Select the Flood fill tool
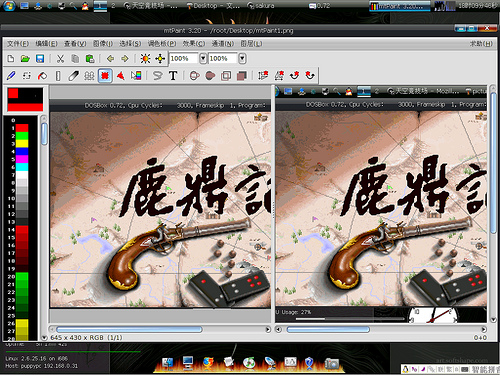 (x=42, y=76)
